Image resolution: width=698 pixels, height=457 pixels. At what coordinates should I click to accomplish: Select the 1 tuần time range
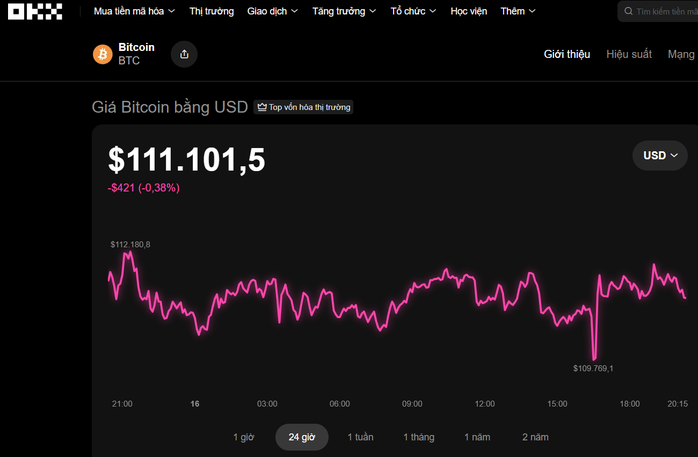(x=360, y=437)
